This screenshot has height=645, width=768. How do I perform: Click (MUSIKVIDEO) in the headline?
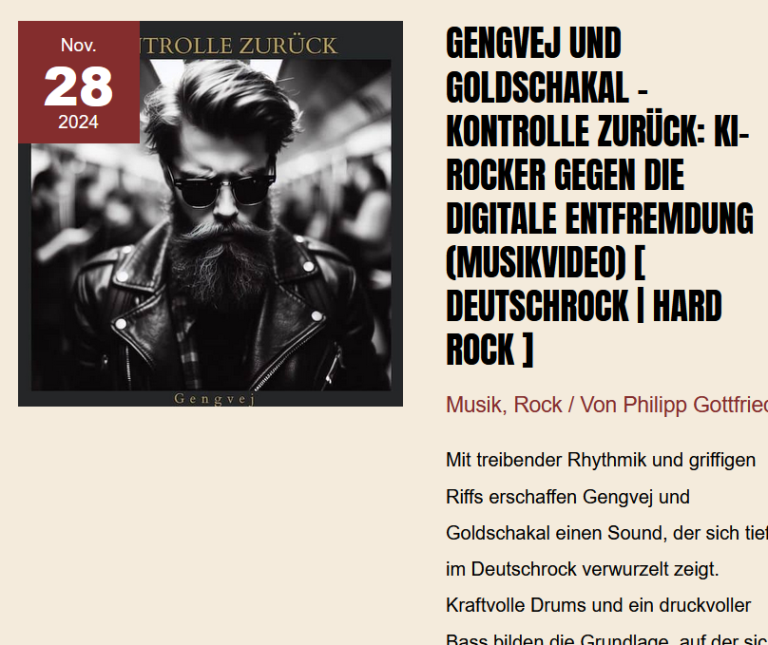point(536,263)
